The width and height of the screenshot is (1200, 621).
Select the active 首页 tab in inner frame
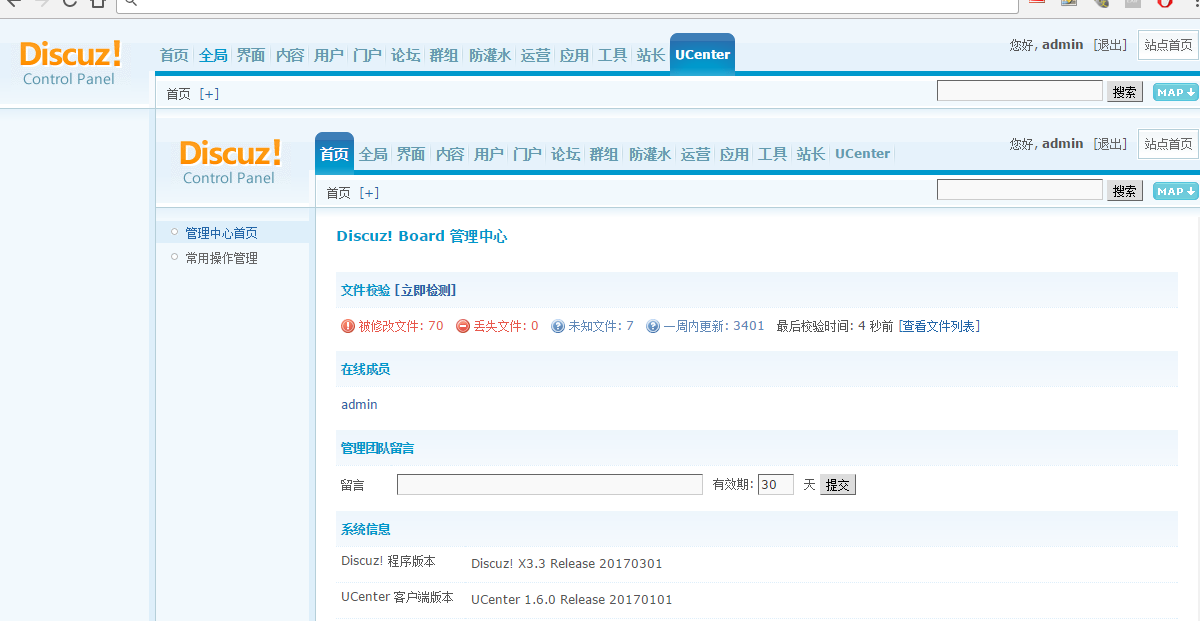pos(334,153)
